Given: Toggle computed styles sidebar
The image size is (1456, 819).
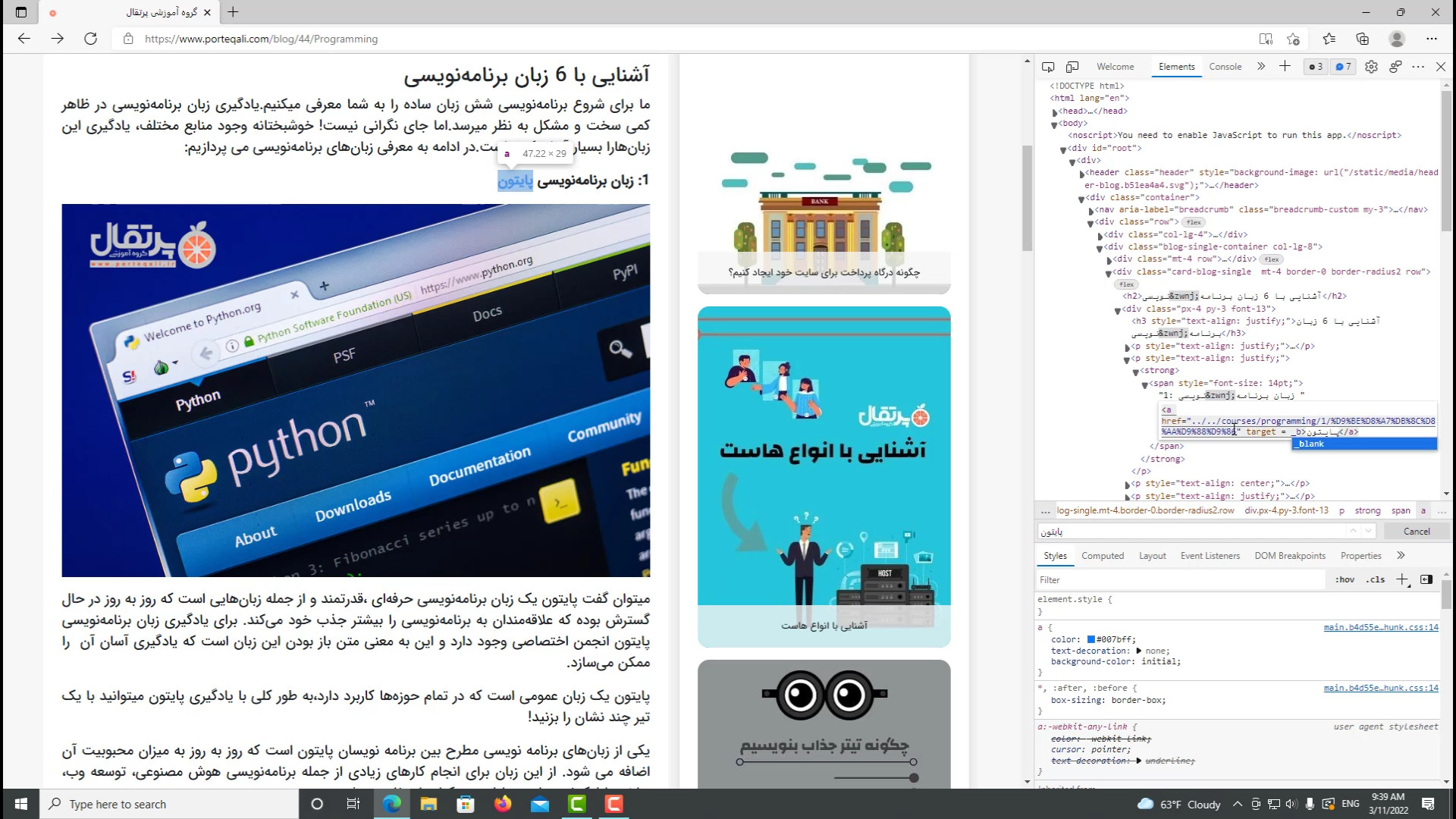Looking at the screenshot, I should tap(1426, 579).
